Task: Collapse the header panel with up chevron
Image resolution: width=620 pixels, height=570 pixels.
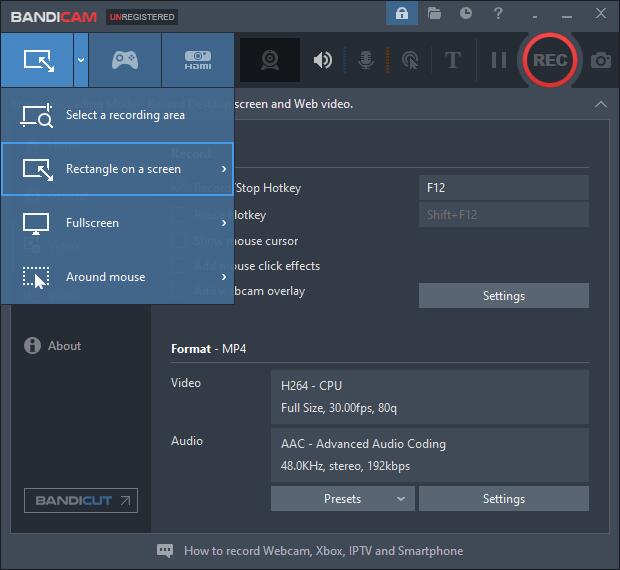Action: click(x=600, y=104)
